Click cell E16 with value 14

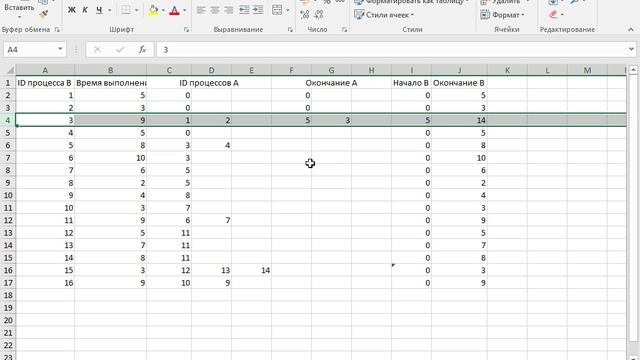point(251,270)
